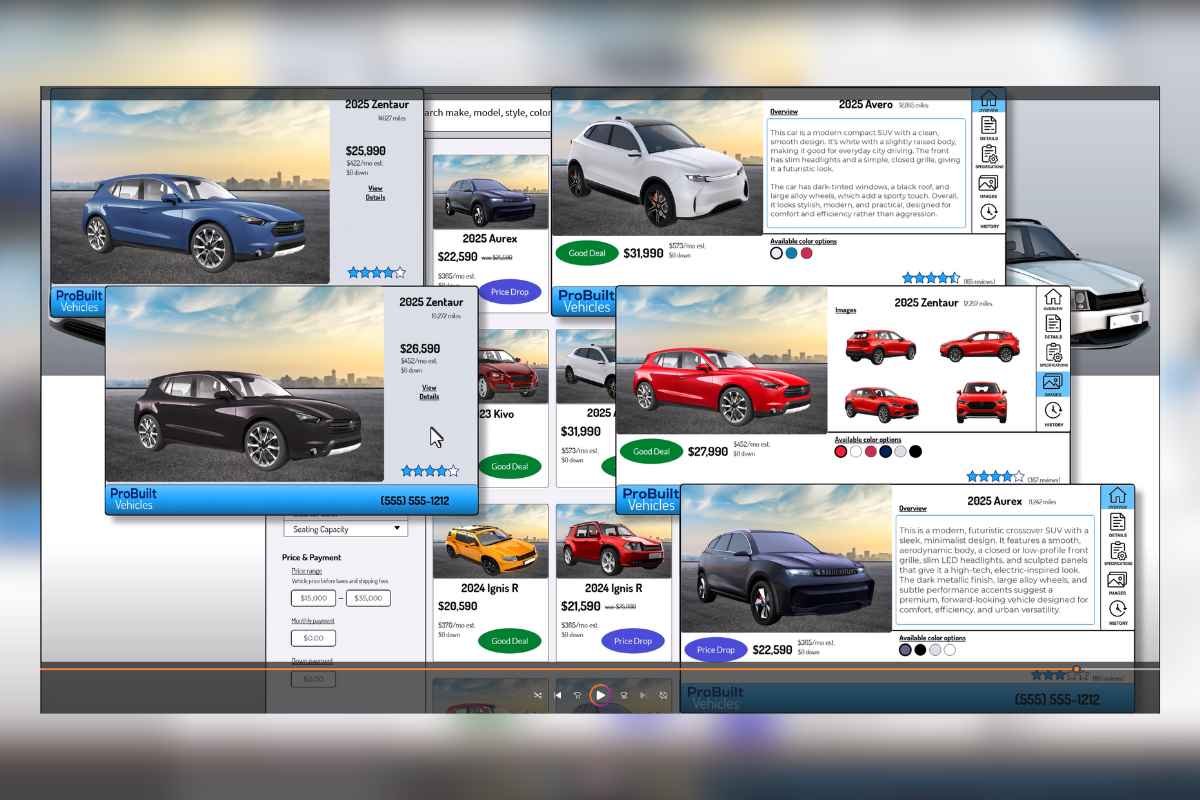
Task: Open the Overview home icon on Avero page
Action: [987, 100]
